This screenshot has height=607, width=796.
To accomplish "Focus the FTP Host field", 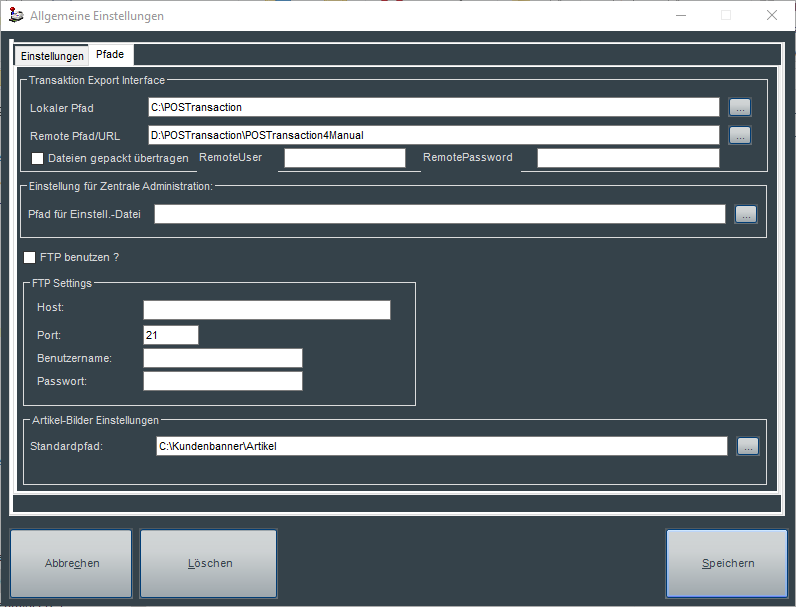I will [x=266, y=309].
